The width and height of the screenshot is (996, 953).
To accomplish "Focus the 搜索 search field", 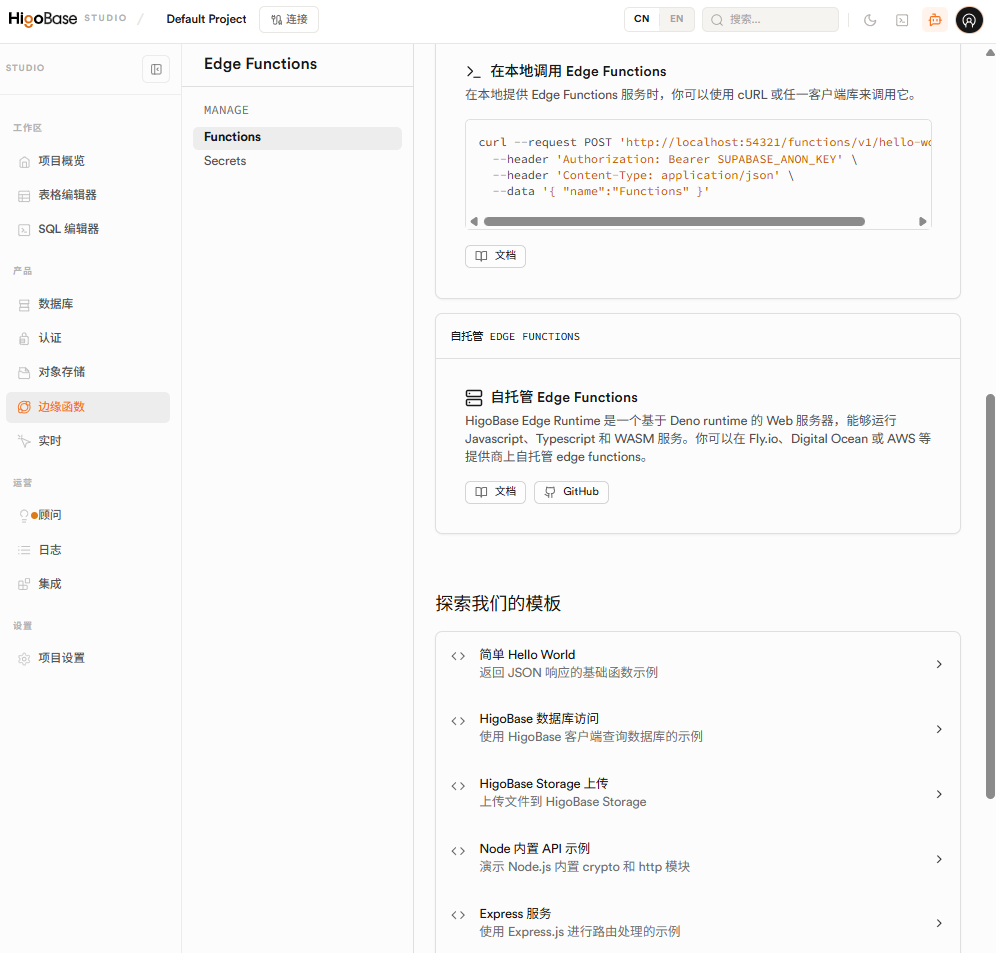I will point(770,20).
